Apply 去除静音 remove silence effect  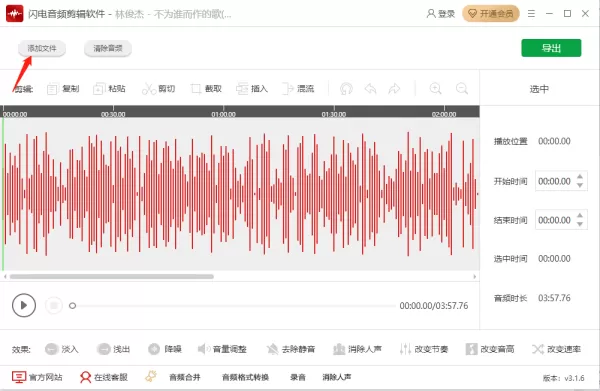coord(291,349)
